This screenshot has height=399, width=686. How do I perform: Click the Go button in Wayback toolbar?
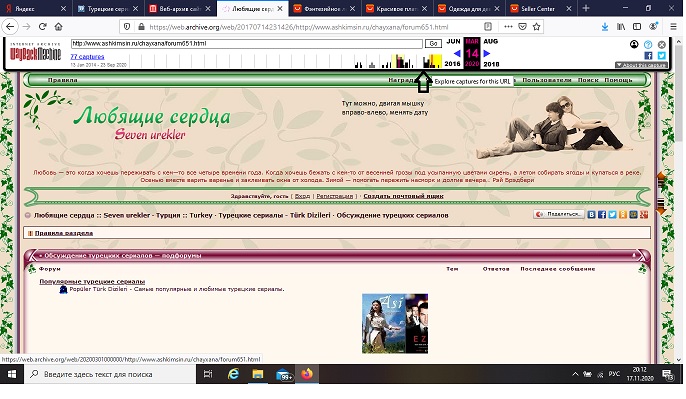(433, 44)
